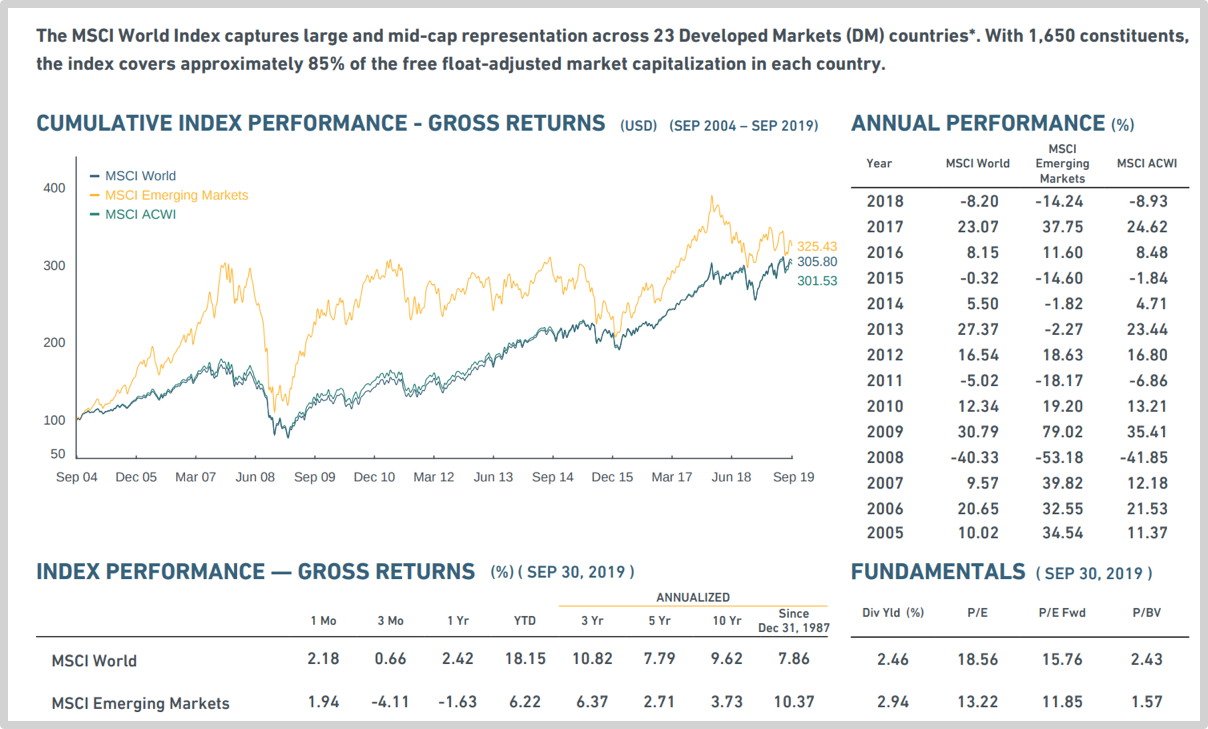Select the 301.53 chart end value label
The height and width of the screenshot is (729, 1208).
tap(816, 281)
